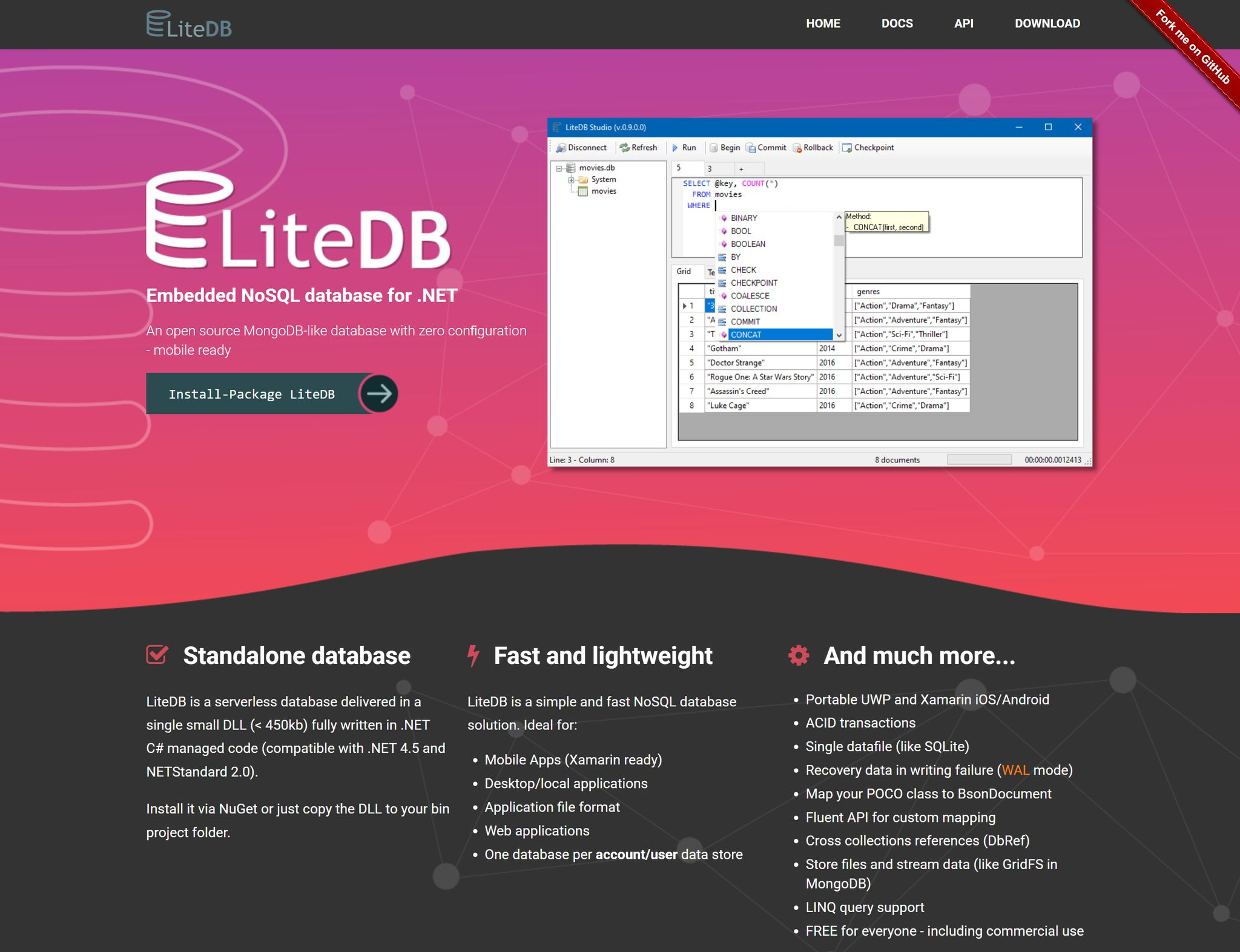The height and width of the screenshot is (952, 1240).
Task: Open the DOCS menu item
Action: coord(897,24)
